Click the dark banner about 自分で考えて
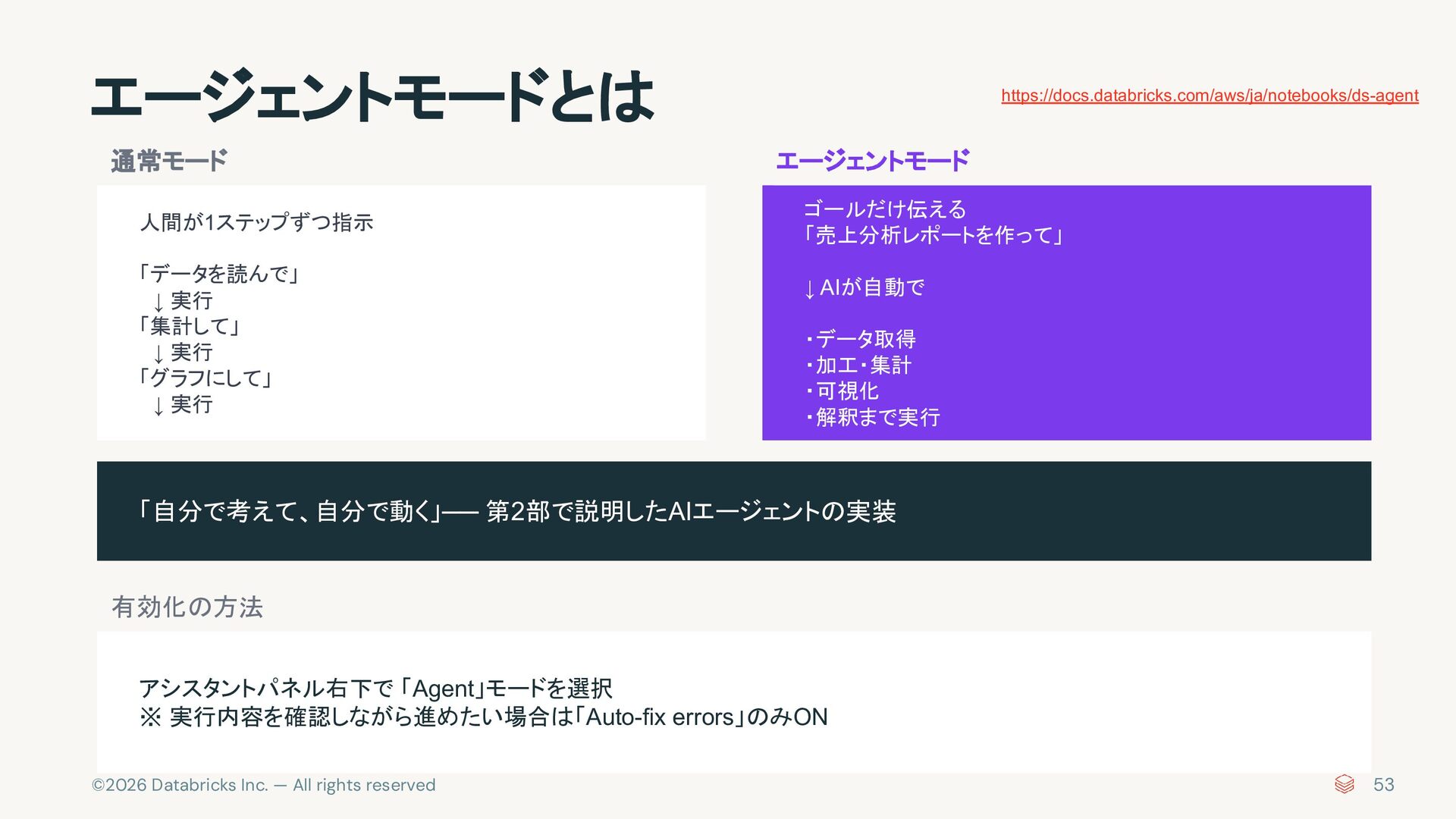This screenshot has height=819, width=1456. [x=733, y=510]
